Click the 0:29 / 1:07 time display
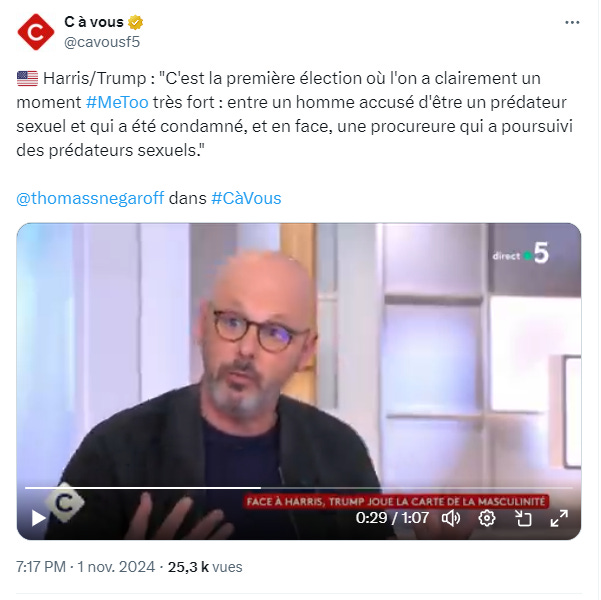The height and width of the screenshot is (600, 601). (x=392, y=518)
